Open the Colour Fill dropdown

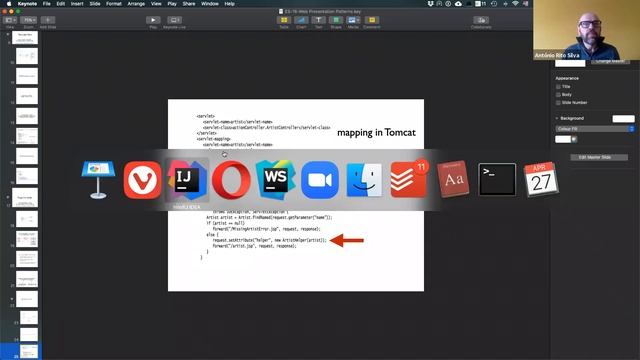595,129
